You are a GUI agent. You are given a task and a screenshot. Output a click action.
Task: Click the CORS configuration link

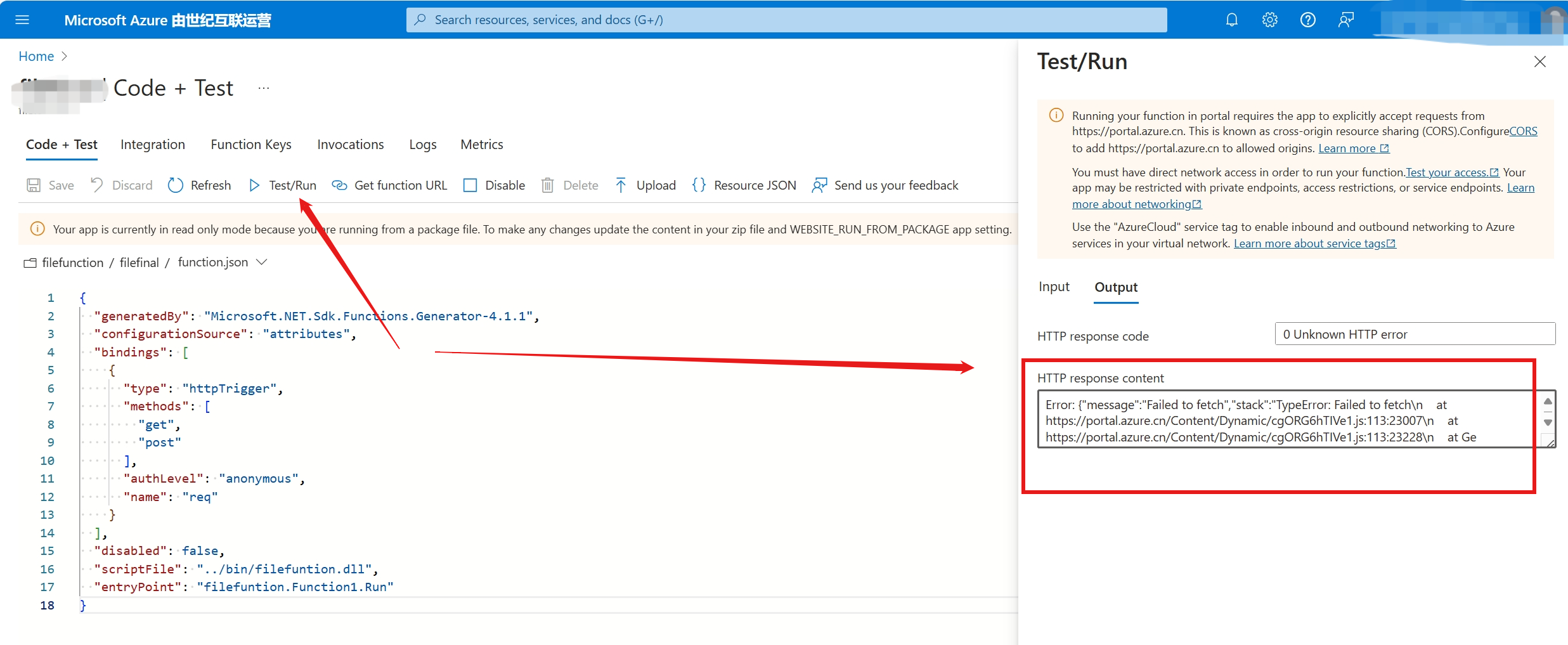(x=1523, y=131)
